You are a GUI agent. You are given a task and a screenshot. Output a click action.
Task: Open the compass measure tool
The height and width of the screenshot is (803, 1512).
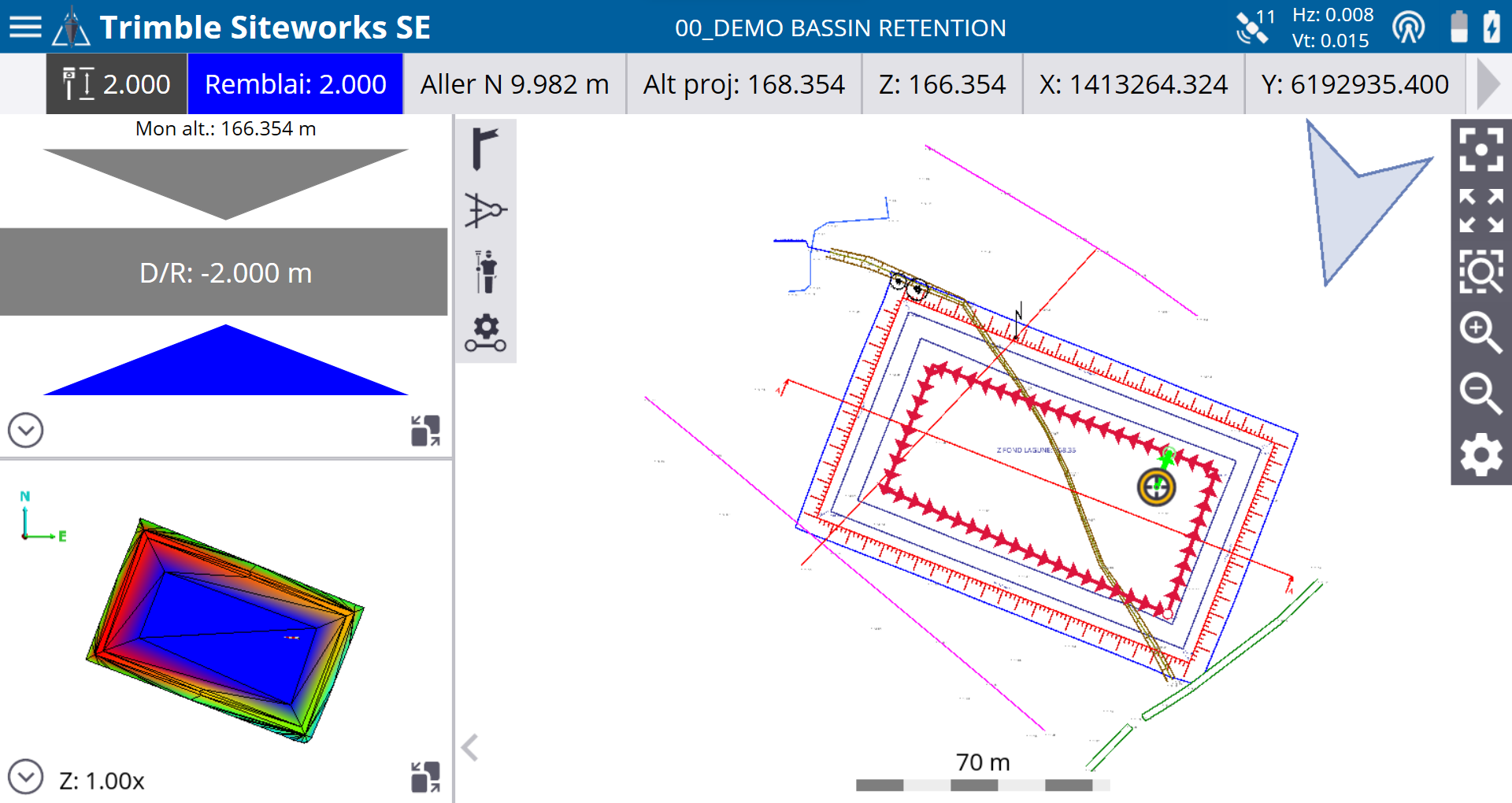(485, 210)
